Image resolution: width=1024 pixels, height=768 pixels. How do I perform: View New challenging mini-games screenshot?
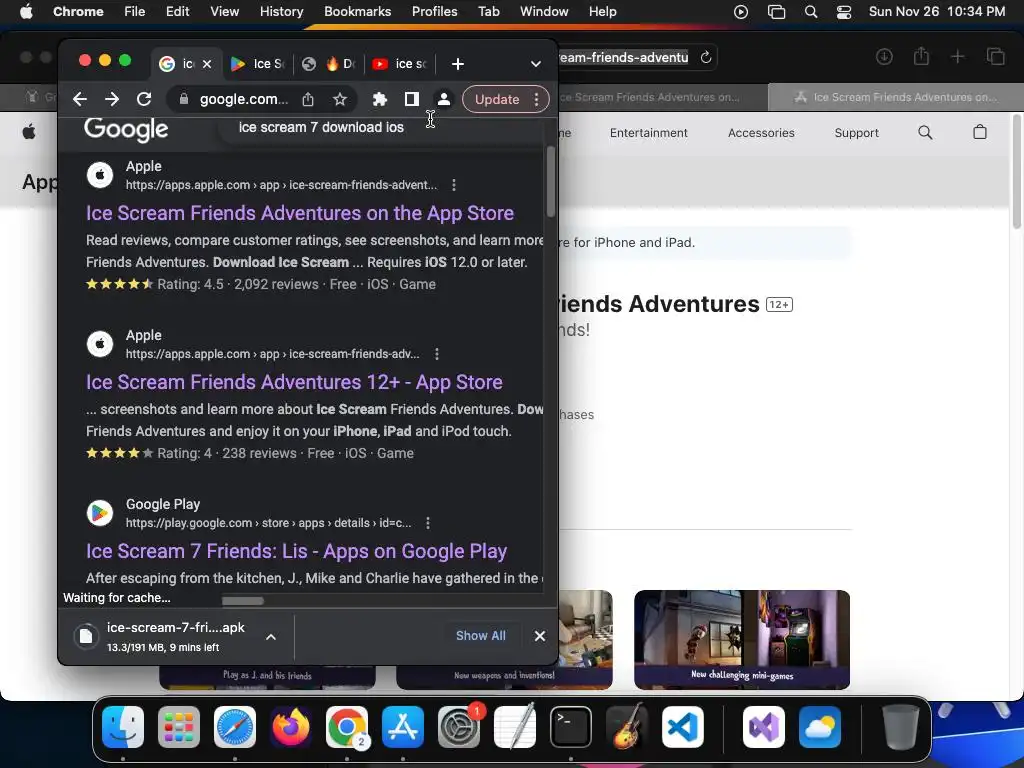(742, 639)
